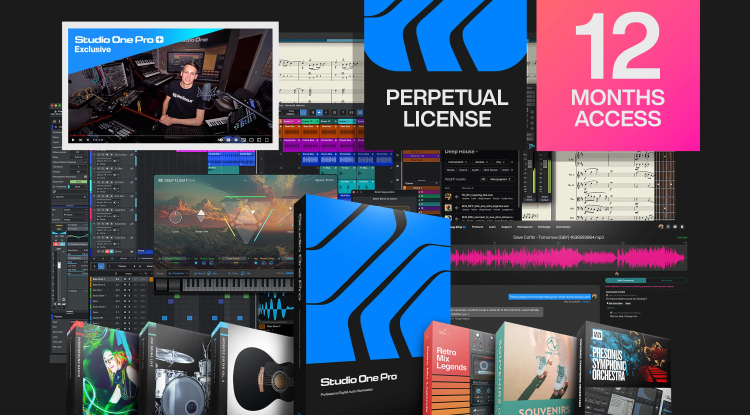Viewport: 750px width, 415px height.
Task: Open the Products menu
Action: click(x=477, y=227)
